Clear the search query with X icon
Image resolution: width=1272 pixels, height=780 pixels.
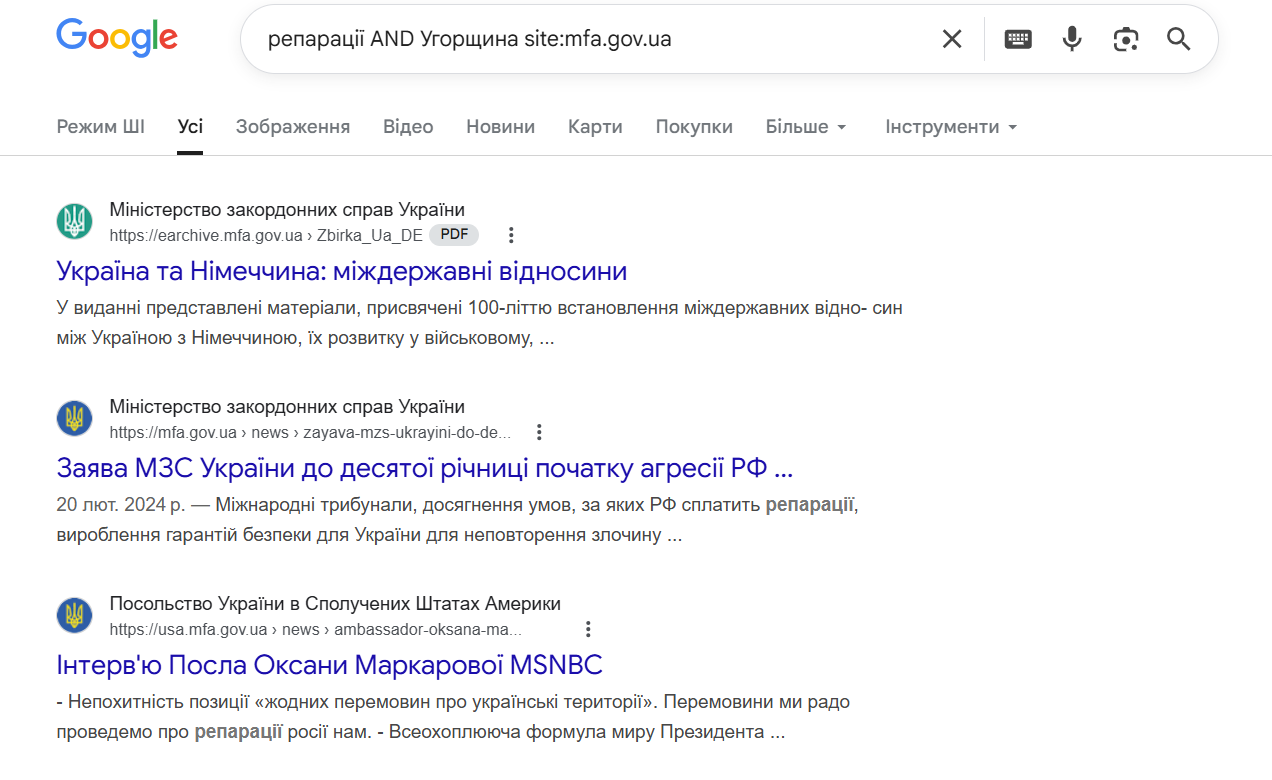coord(951,39)
